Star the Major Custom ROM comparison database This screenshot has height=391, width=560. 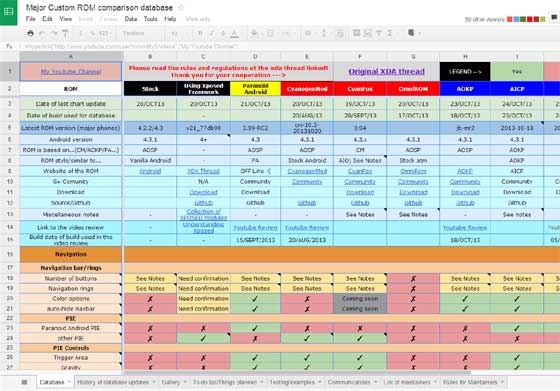pyautogui.click(x=181, y=7)
